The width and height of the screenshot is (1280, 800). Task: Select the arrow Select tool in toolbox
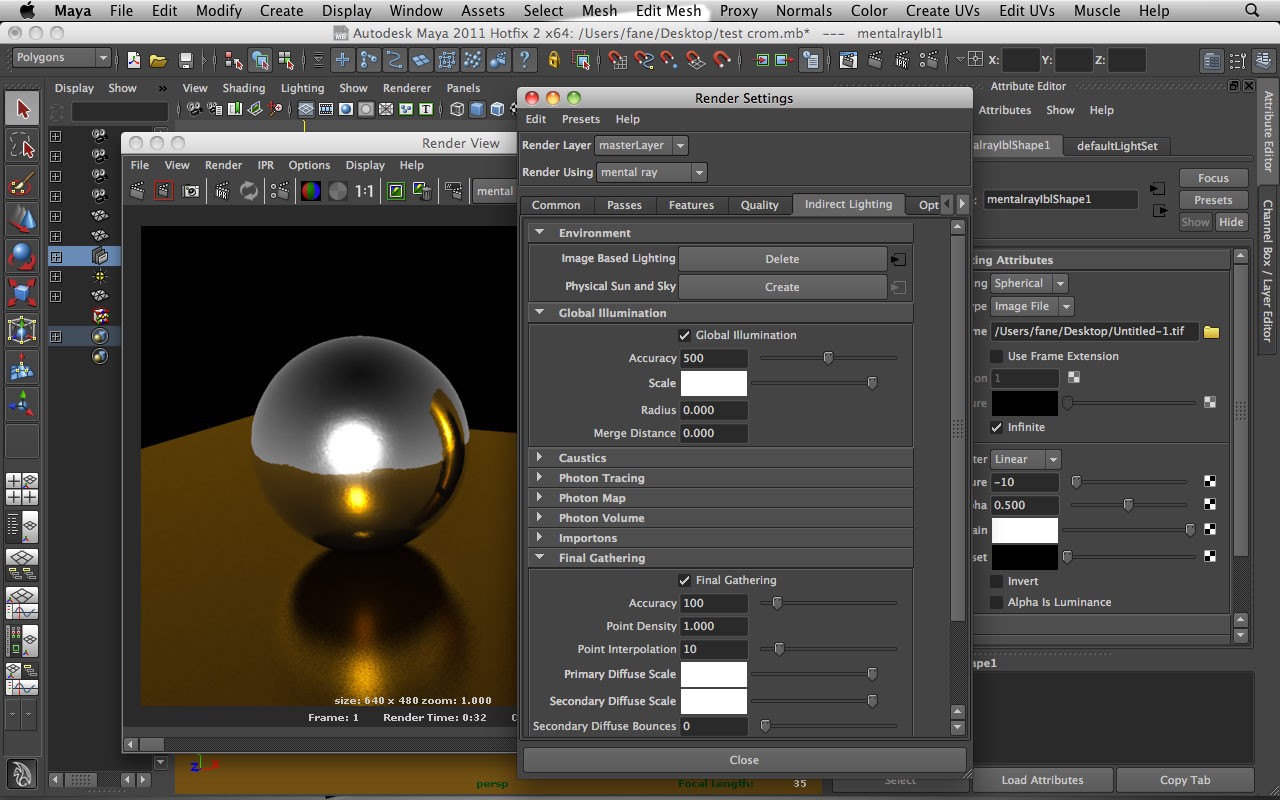22,109
